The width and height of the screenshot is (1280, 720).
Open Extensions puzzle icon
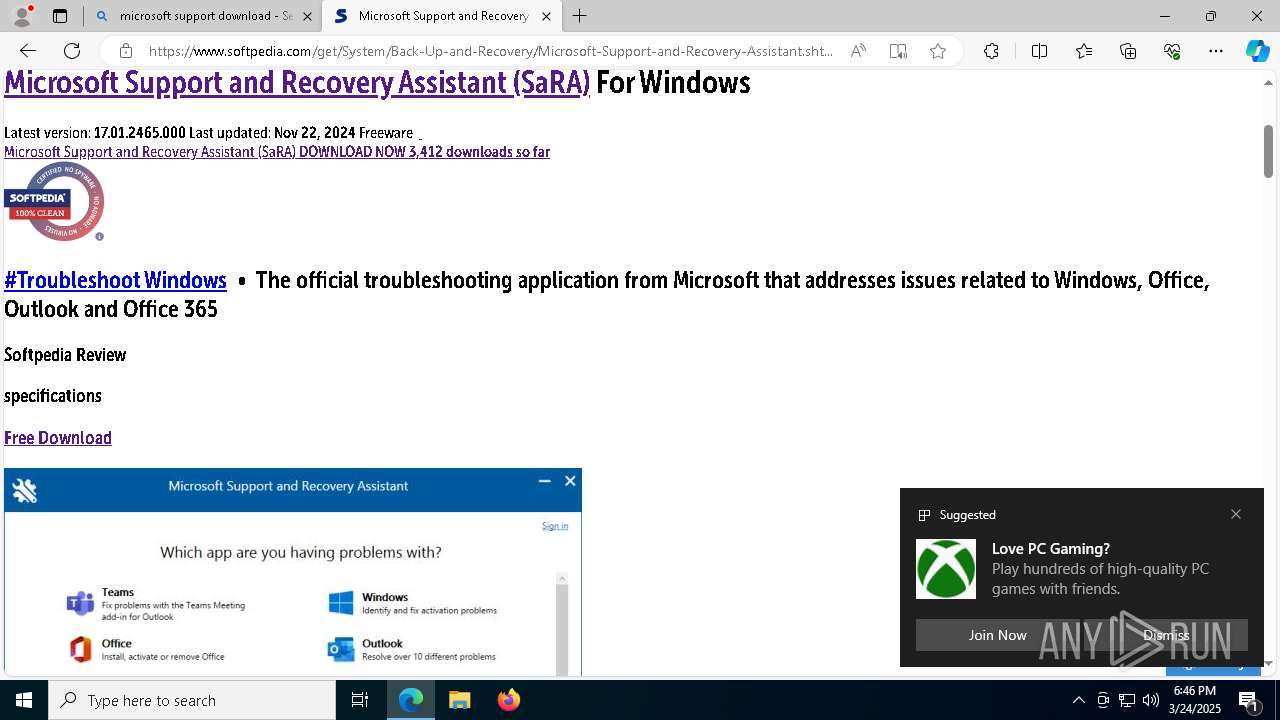[x=991, y=51]
